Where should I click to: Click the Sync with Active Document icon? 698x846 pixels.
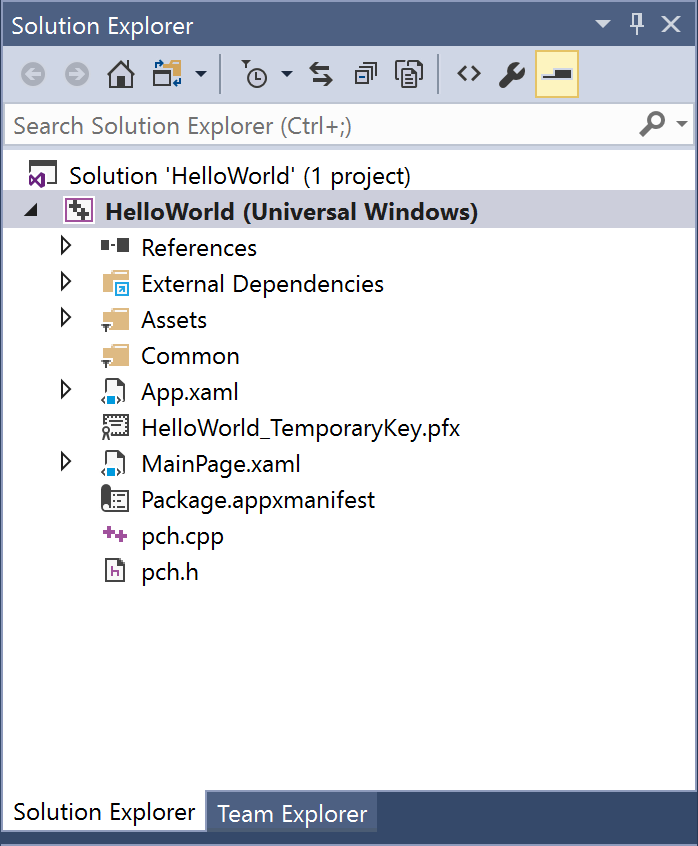[321, 74]
